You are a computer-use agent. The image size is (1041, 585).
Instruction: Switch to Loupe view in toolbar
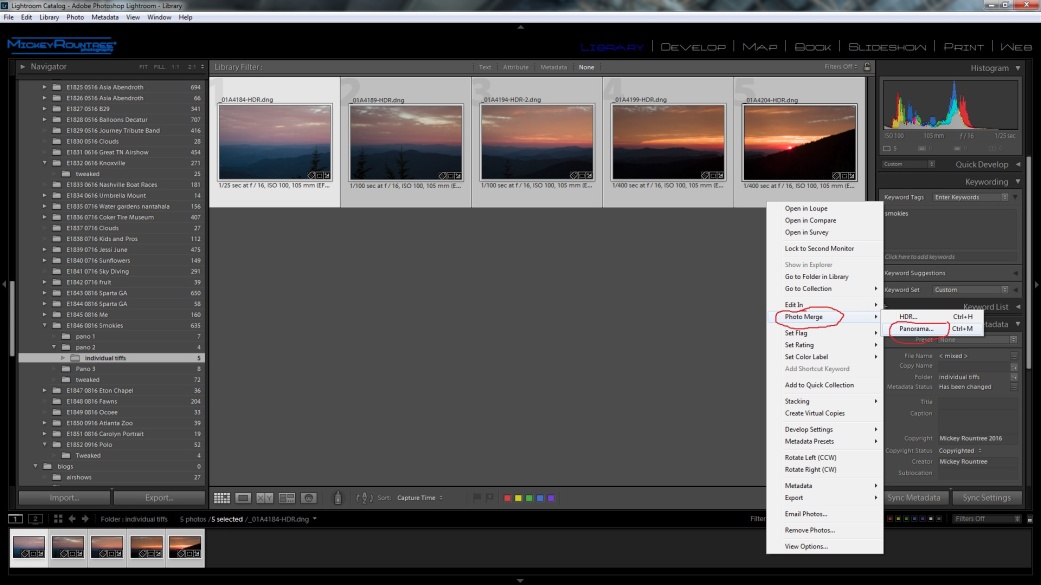click(243, 498)
